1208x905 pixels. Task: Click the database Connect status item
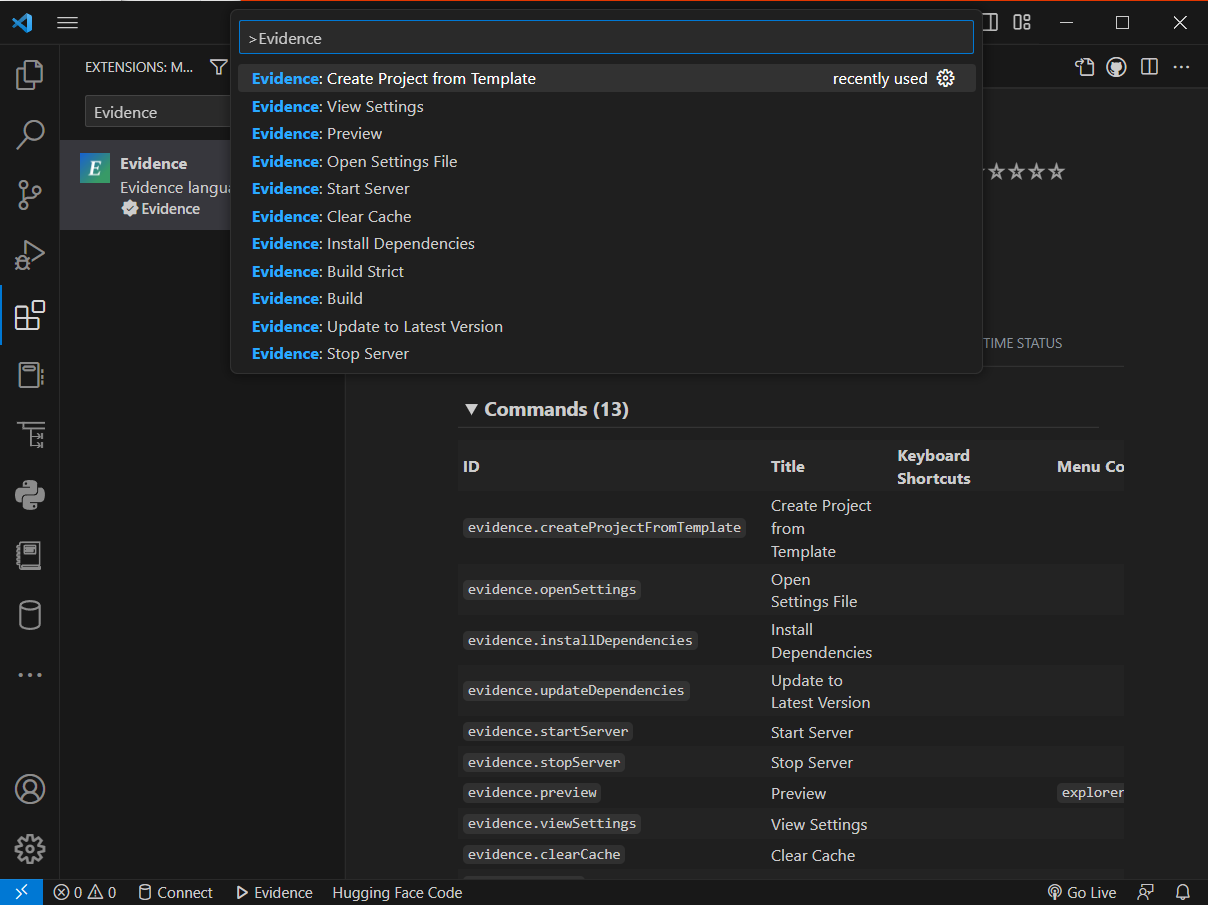[x=175, y=892]
